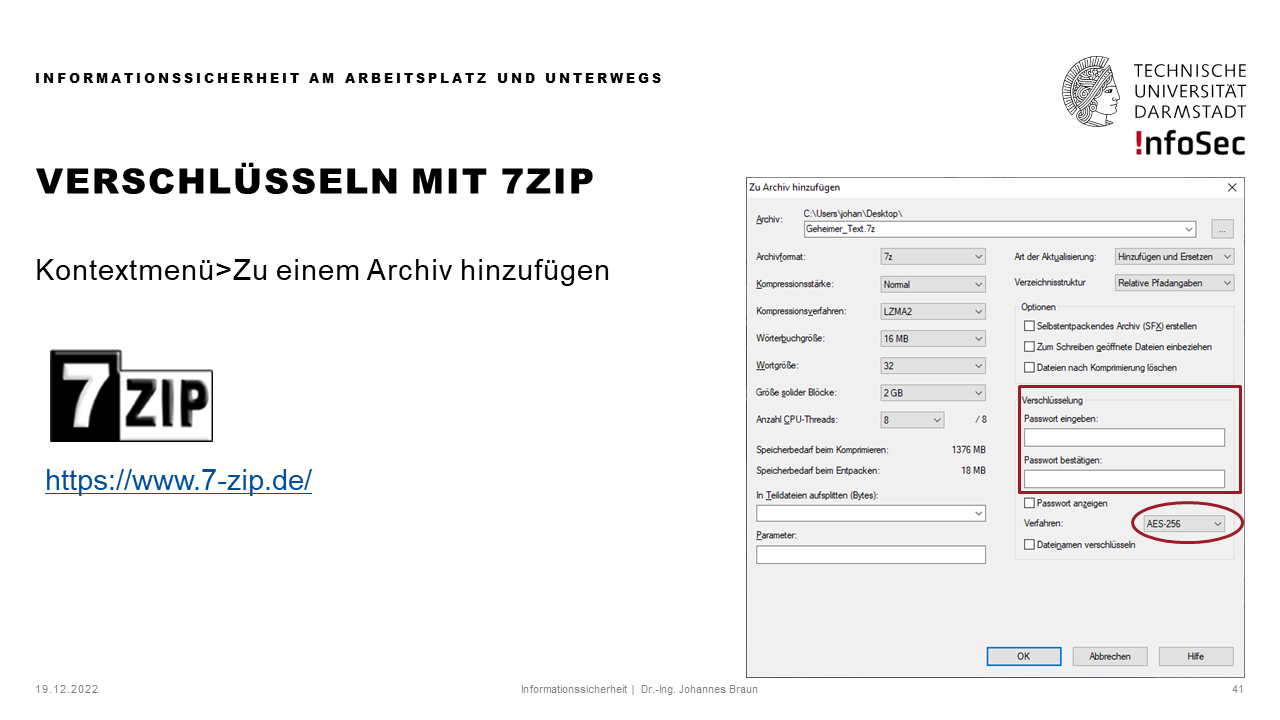Screen dimensions: 1280x720
Task: Click the 1376 MB memory value
Action: click(x=968, y=450)
